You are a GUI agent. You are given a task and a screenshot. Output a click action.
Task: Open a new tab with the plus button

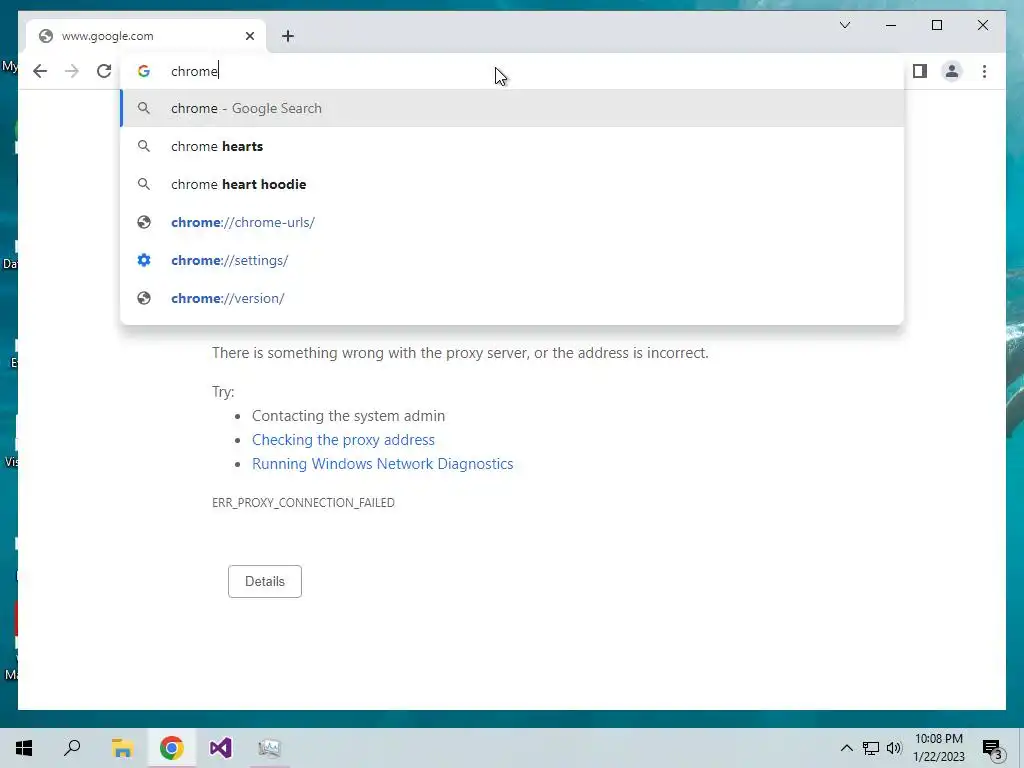[x=288, y=36]
